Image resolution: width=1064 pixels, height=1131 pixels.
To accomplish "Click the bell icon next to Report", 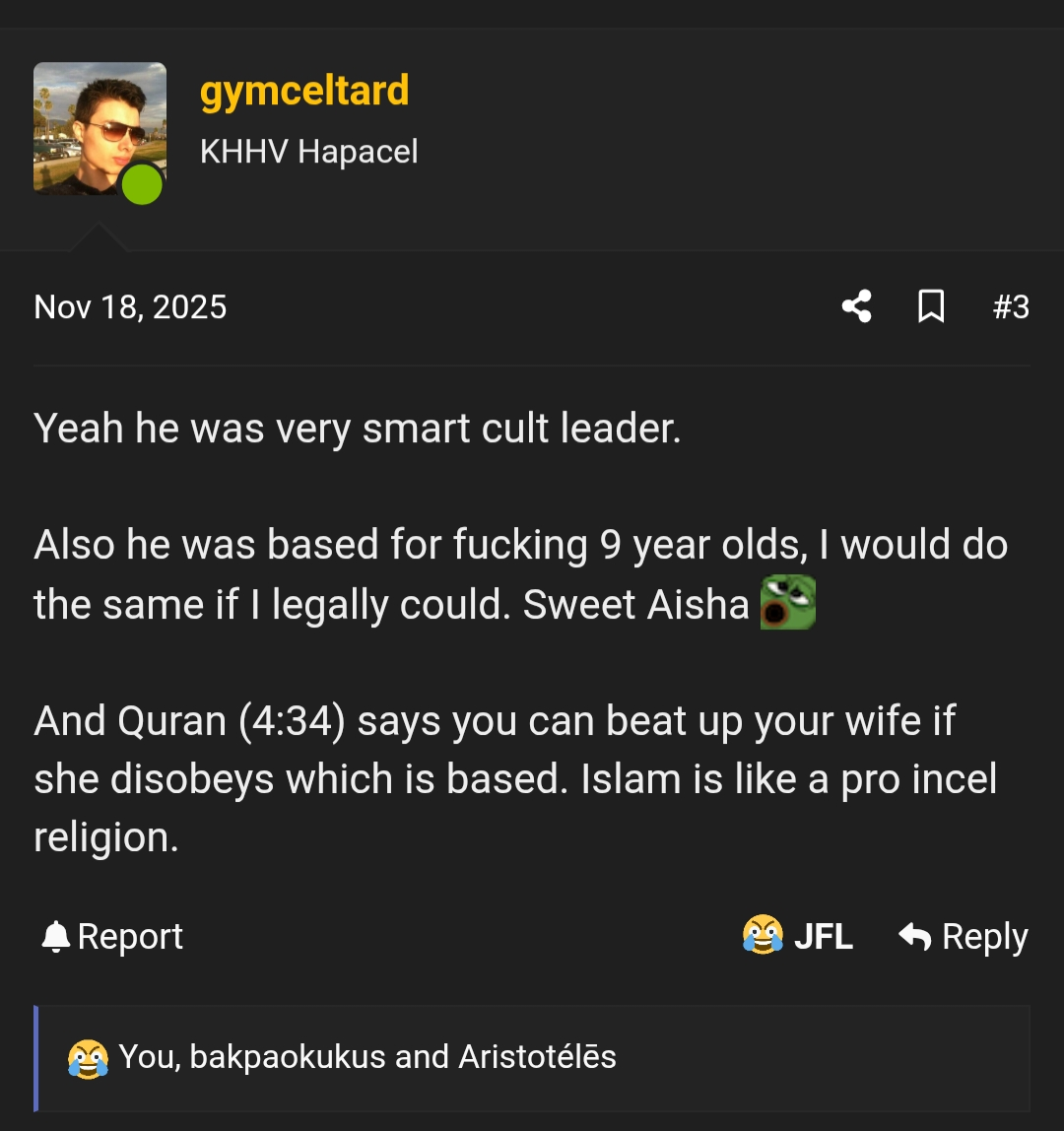I will point(54,936).
